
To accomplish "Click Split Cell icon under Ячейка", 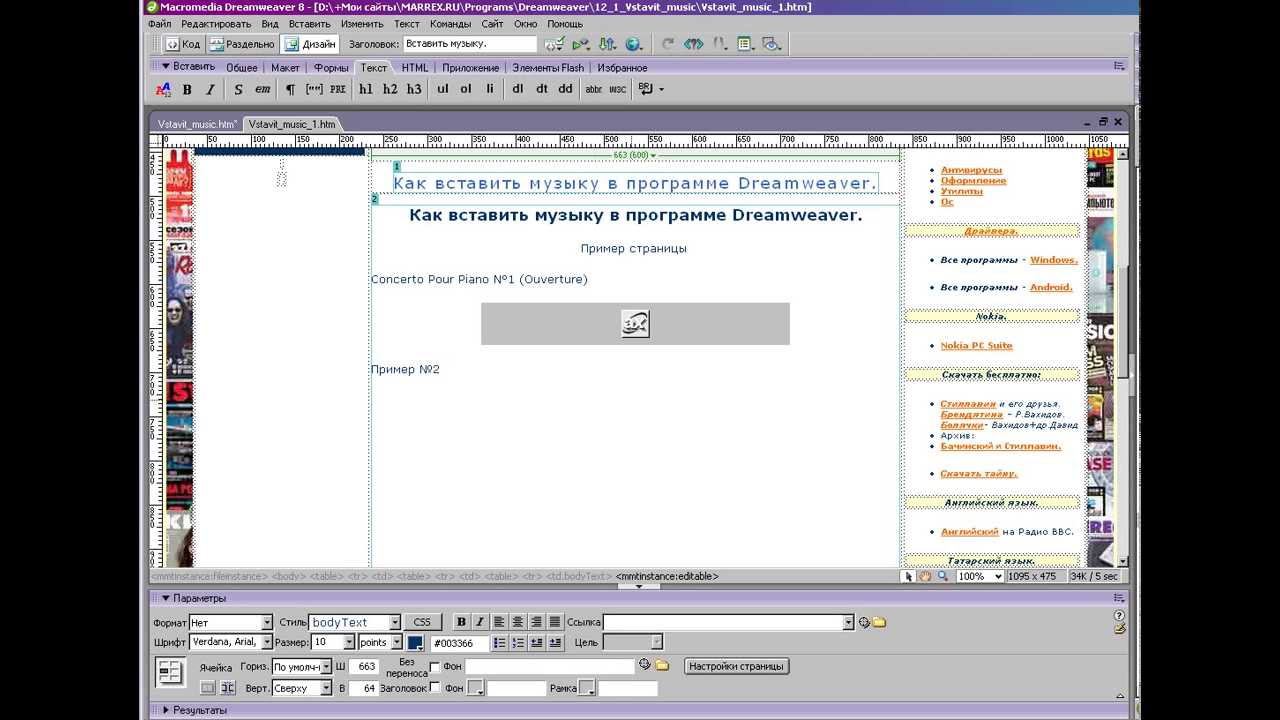I will point(227,688).
